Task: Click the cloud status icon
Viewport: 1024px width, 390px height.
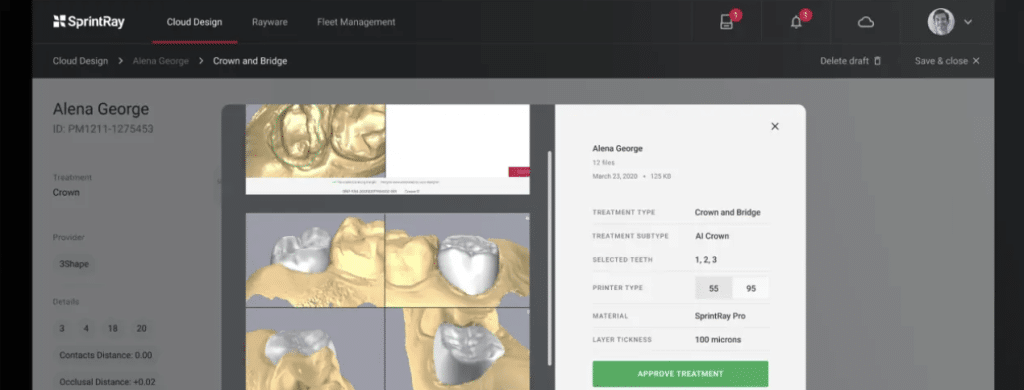Action: pos(866,22)
